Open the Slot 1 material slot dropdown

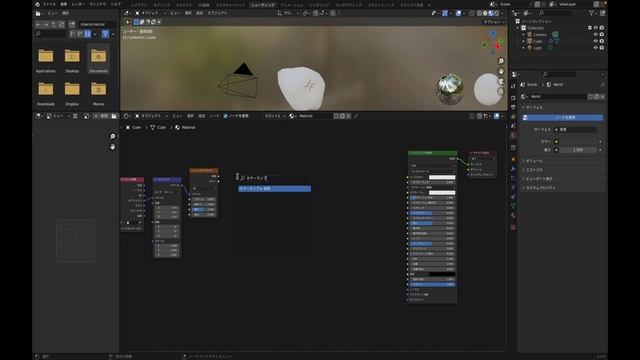coord(275,116)
